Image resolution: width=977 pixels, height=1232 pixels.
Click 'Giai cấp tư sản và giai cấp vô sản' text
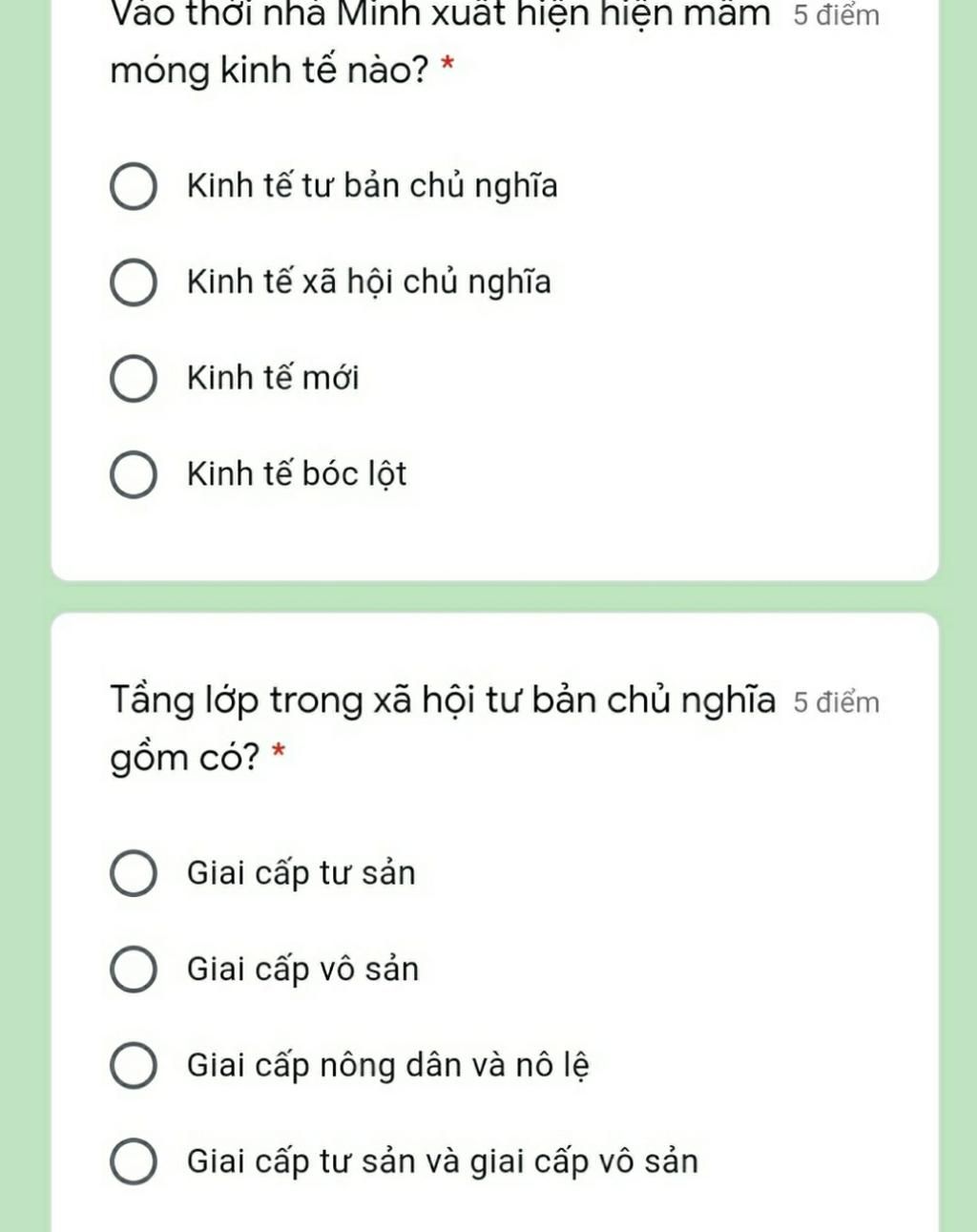click(x=443, y=1161)
